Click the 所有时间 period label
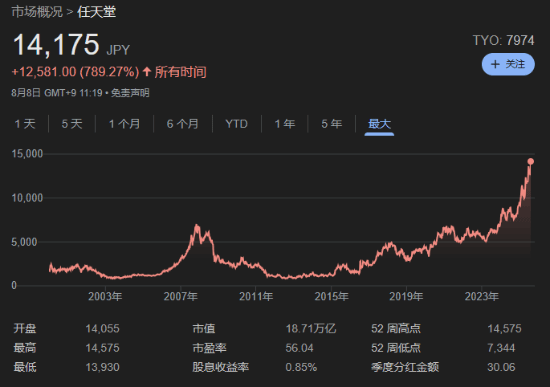This screenshot has width=550, height=387. click(180, 72)
